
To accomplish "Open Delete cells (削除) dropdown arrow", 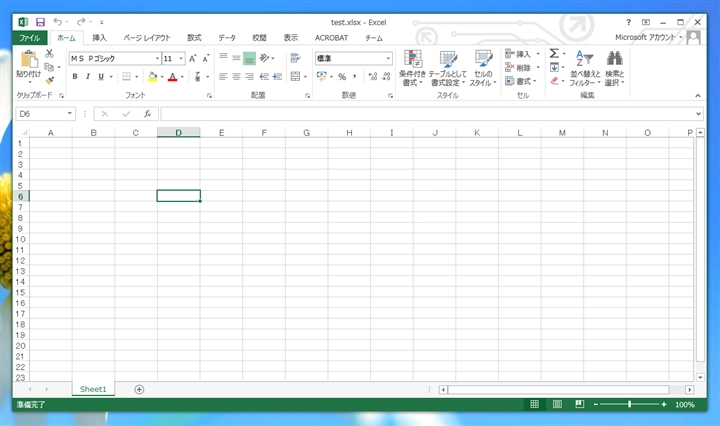I will pos(538,67).
